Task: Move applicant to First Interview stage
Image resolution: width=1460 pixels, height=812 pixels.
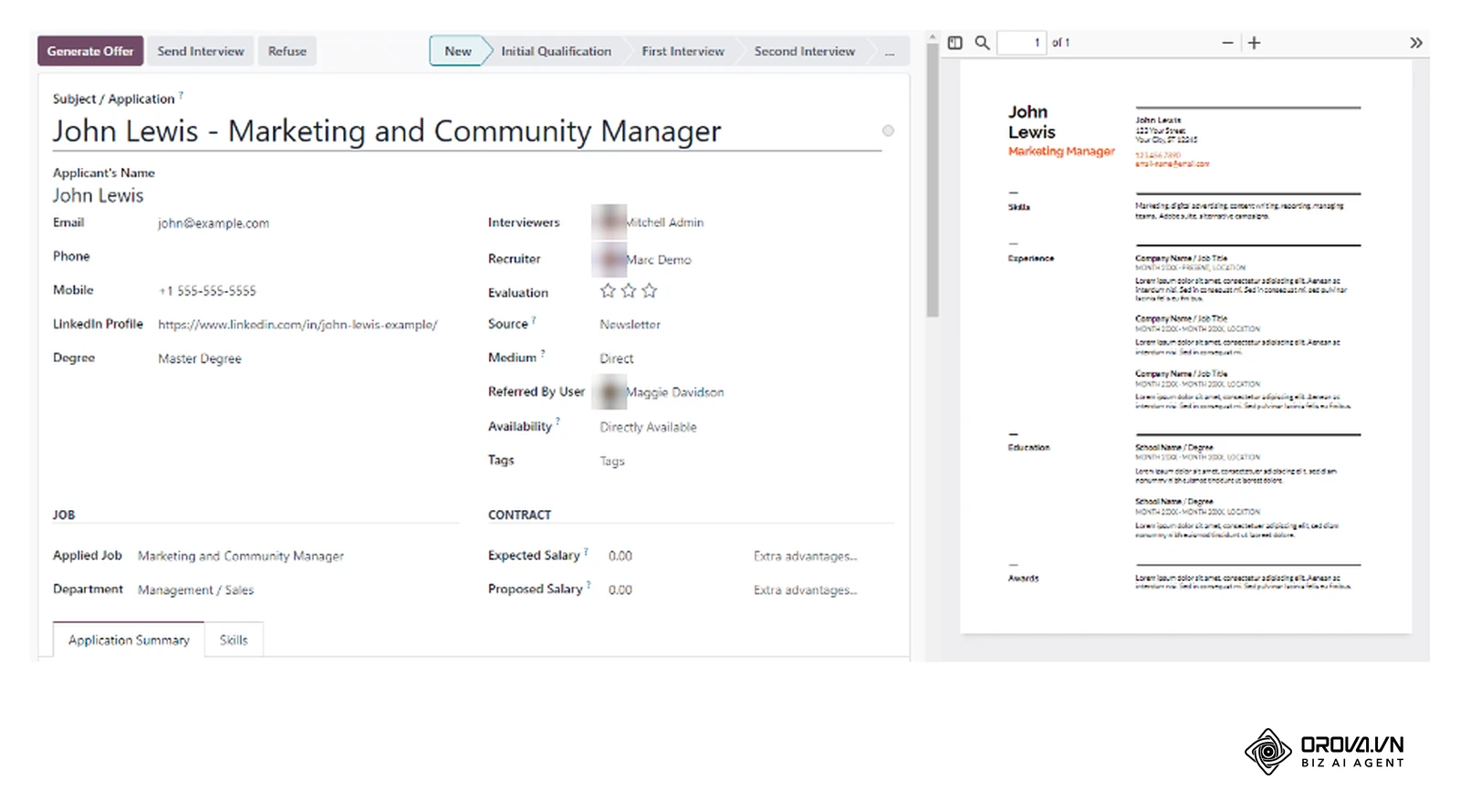Action: pyautogui.click(x=683, y=51)
